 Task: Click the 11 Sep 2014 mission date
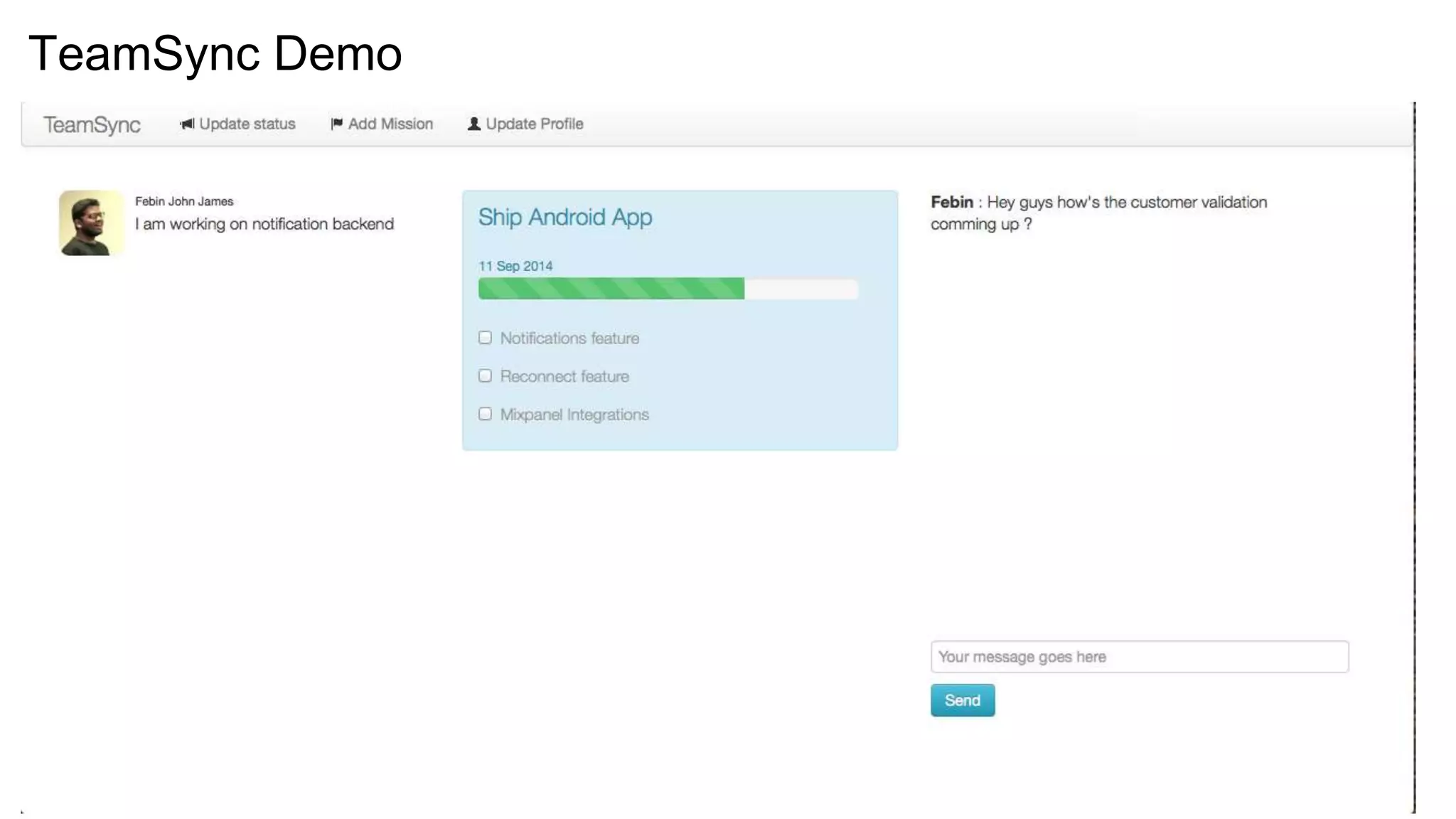[x=515, y=267]
